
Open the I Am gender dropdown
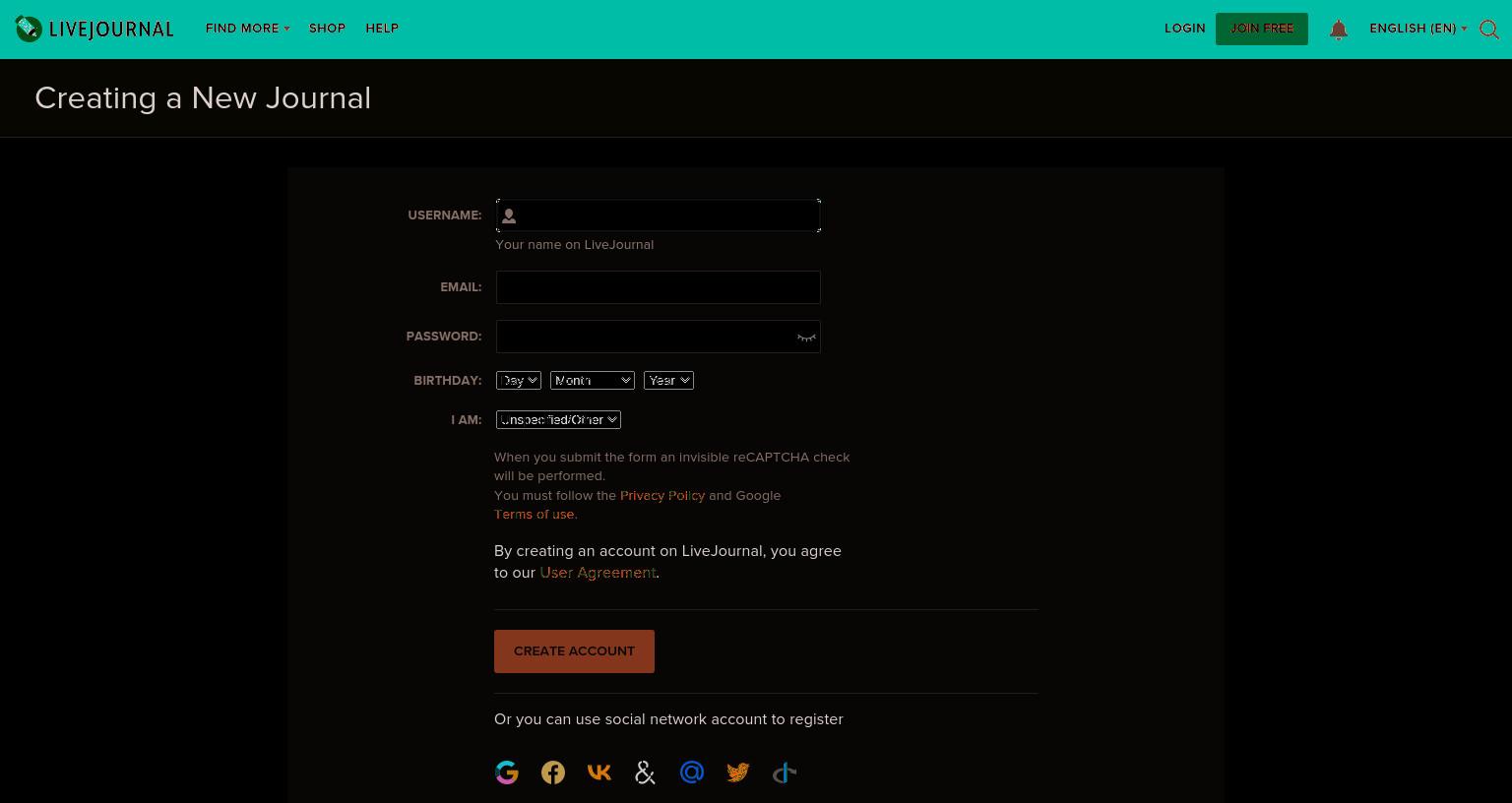pyautogui.click(x=558, y=419)
